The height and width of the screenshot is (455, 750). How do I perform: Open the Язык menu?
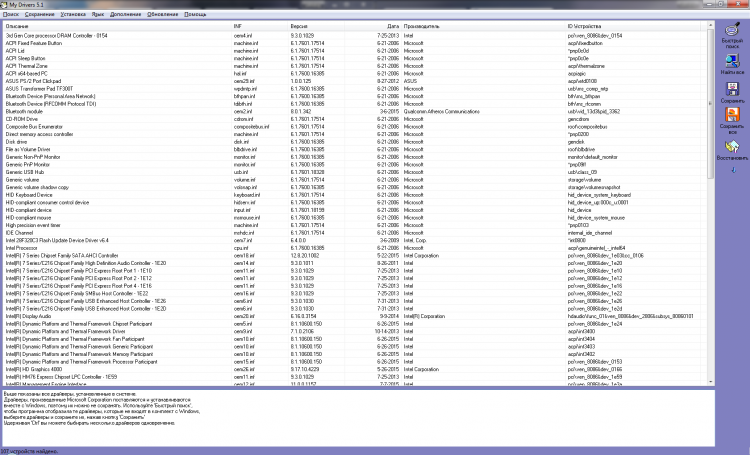point(98,14)
